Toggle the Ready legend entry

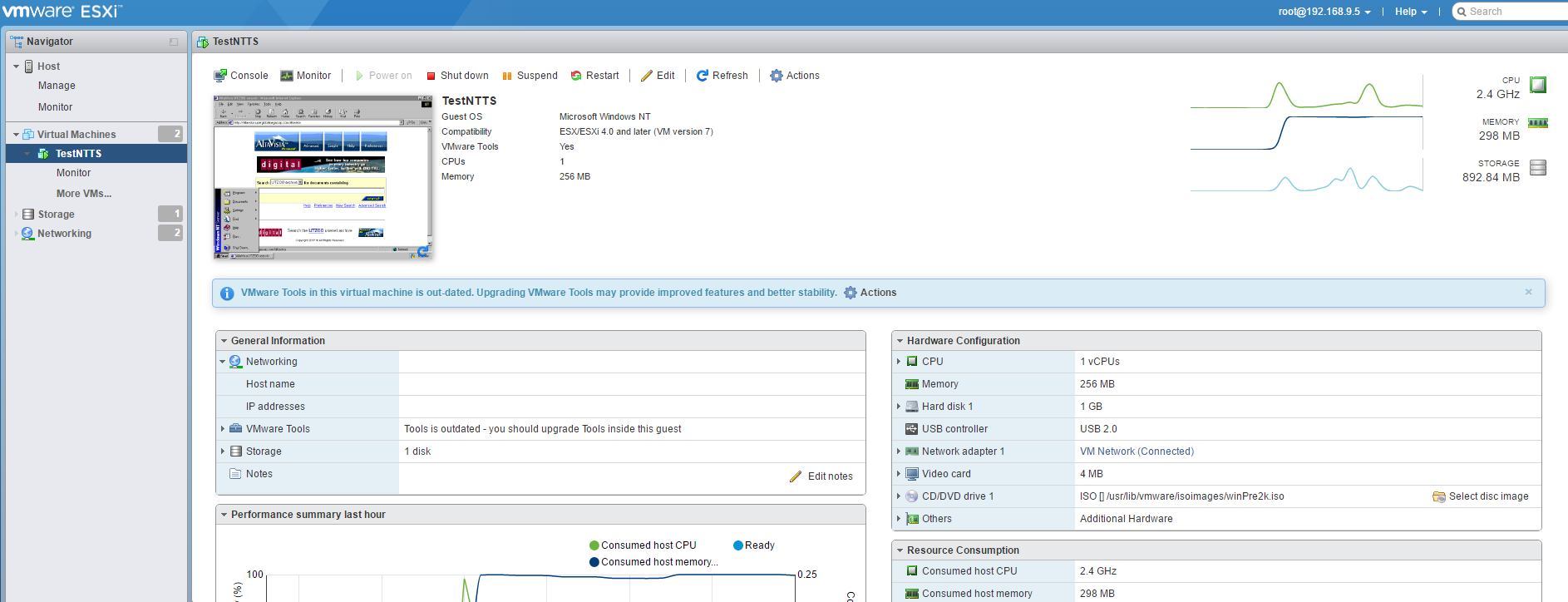754,545
